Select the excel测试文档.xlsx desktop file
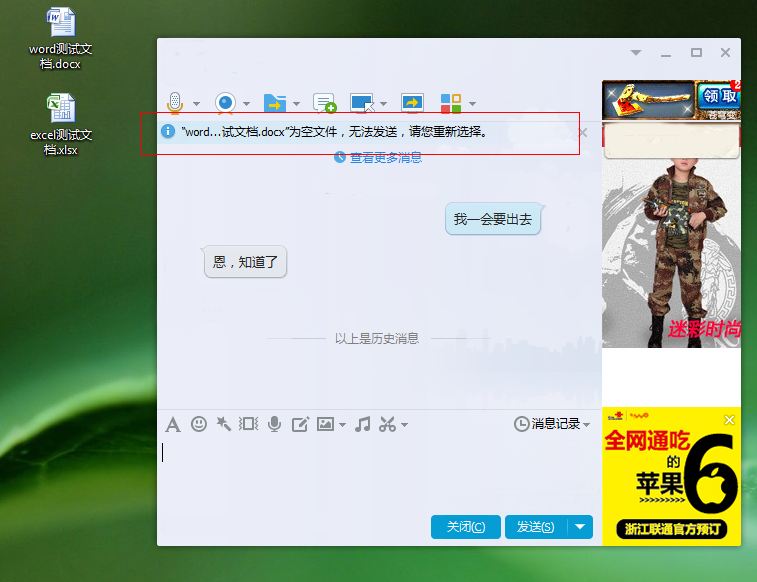This screenshot has height=582, width=757. click(61, 125)
